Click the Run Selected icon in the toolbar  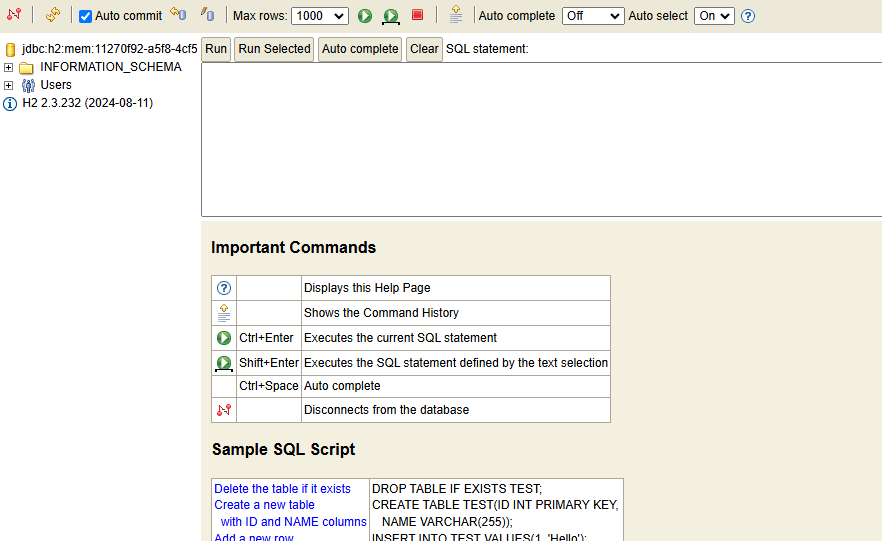click(391, 16)
